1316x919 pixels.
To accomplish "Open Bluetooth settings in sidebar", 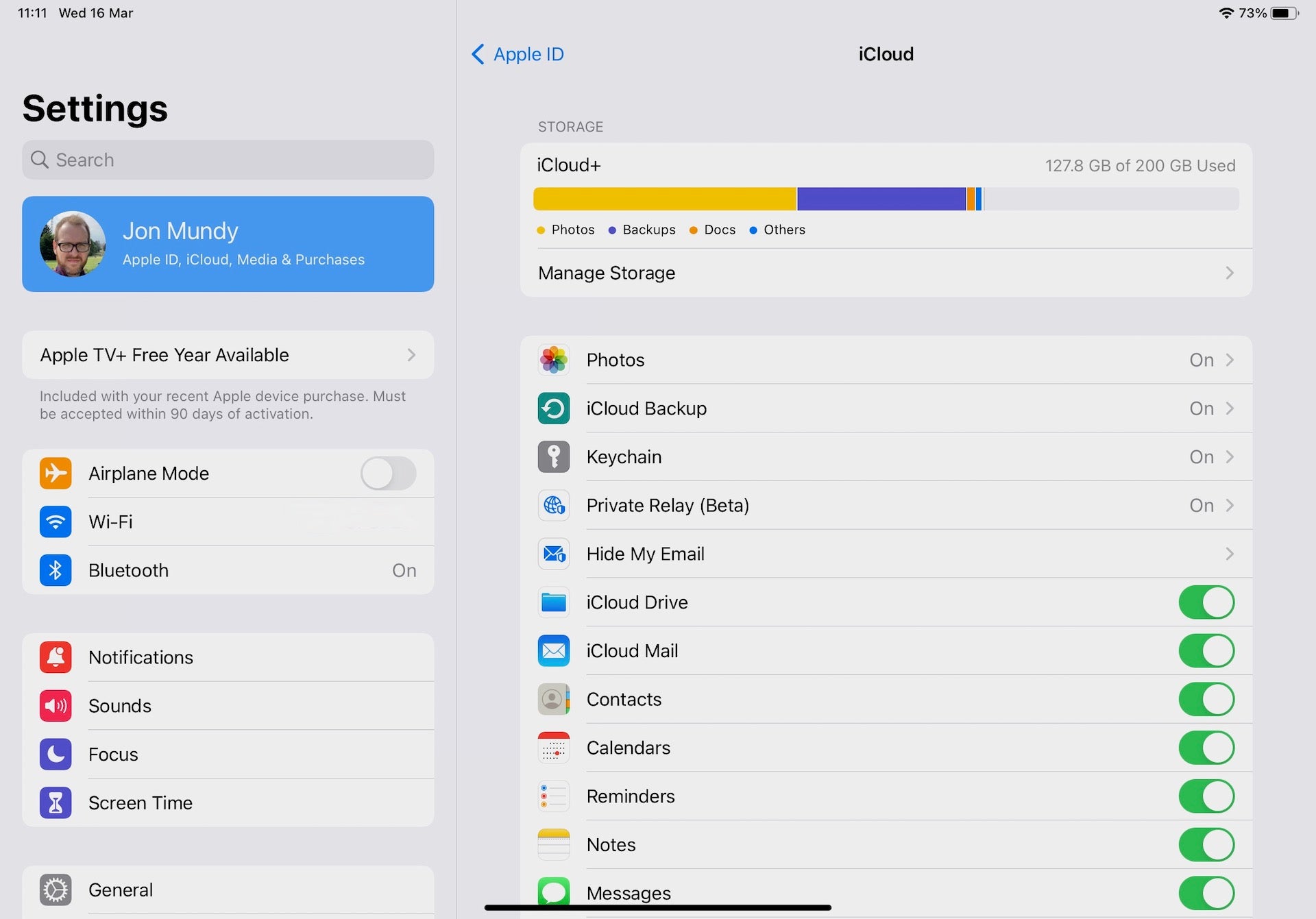I will coord(228,570).
